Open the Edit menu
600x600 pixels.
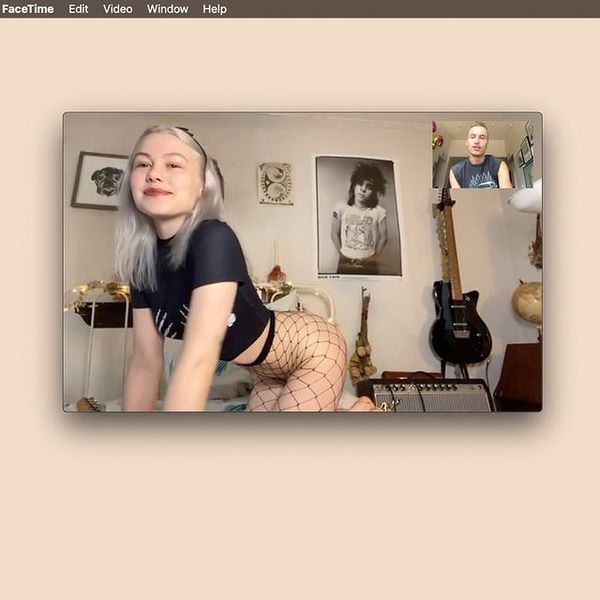coord(78,9)
